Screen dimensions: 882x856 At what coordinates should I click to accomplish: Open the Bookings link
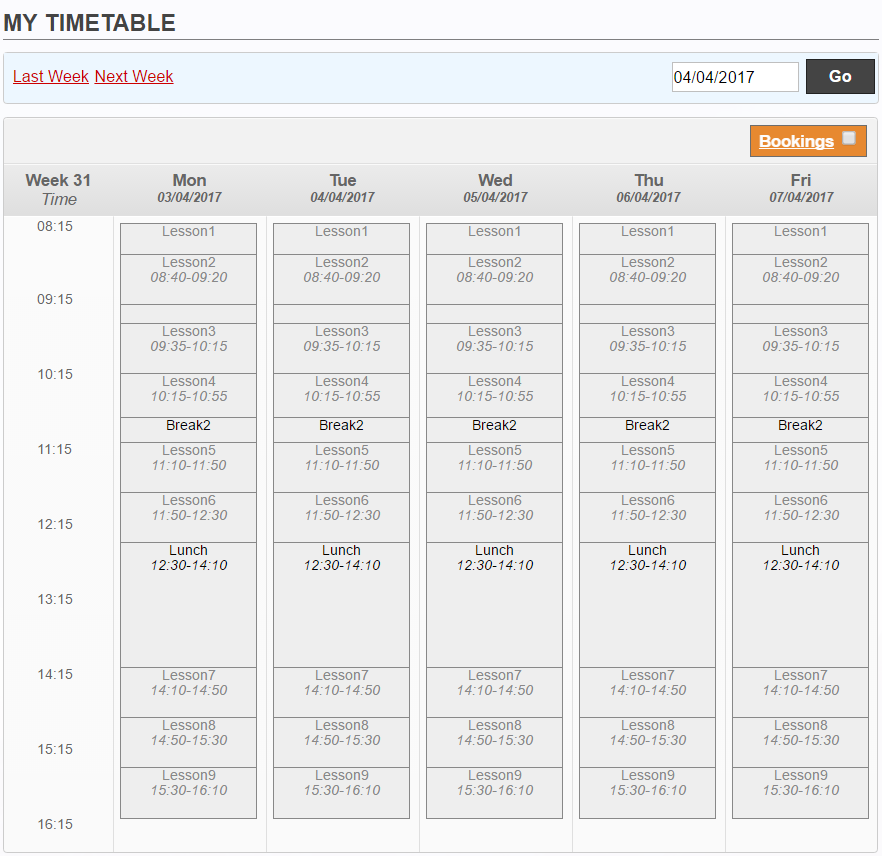click(x=796, y=141)
